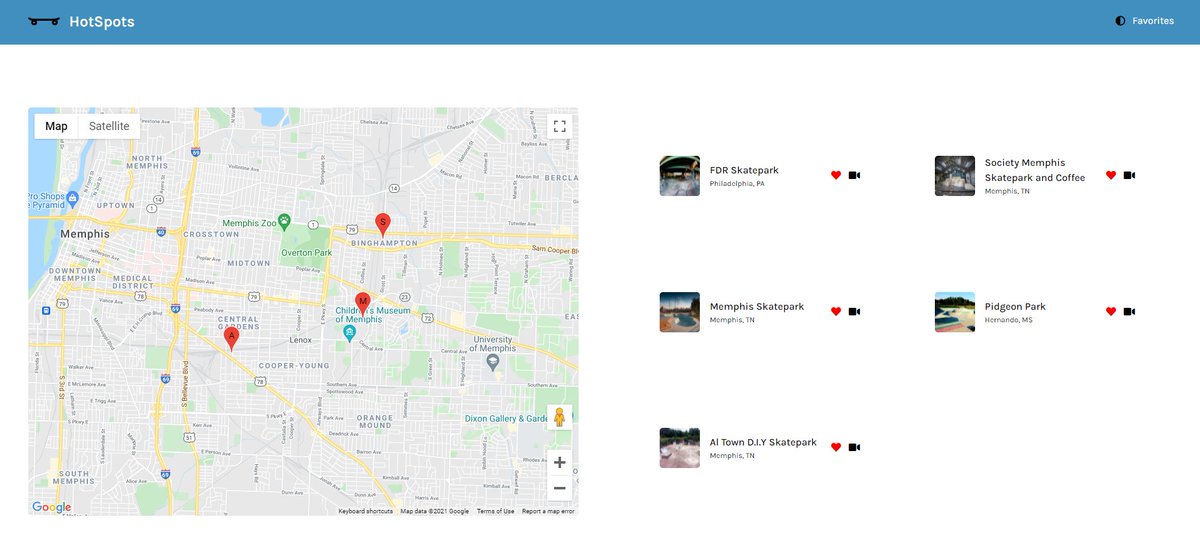Zoom in on the map
Viewport: 1200px width, 556px height.
click(560, 462)
